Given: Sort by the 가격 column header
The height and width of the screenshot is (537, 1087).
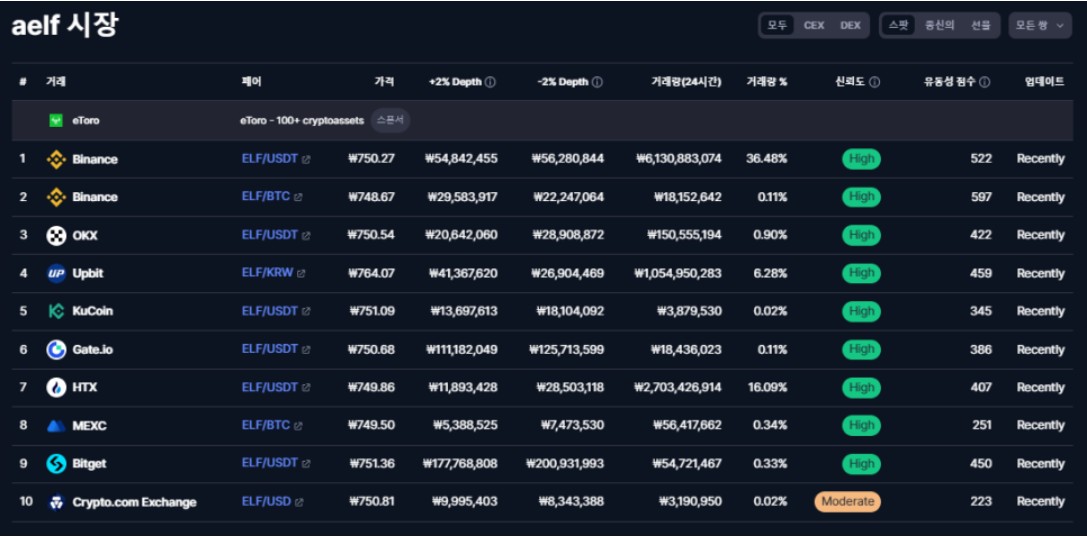Looking at the screenshot, I should click(x=384, y=82).
